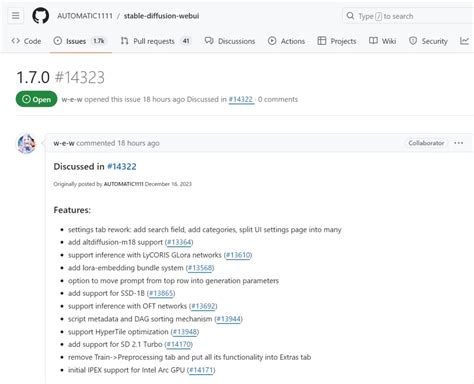The width and height of the screenshot is (474, 384).
Task: Open the Wiki tab
Action: (383, 41)
